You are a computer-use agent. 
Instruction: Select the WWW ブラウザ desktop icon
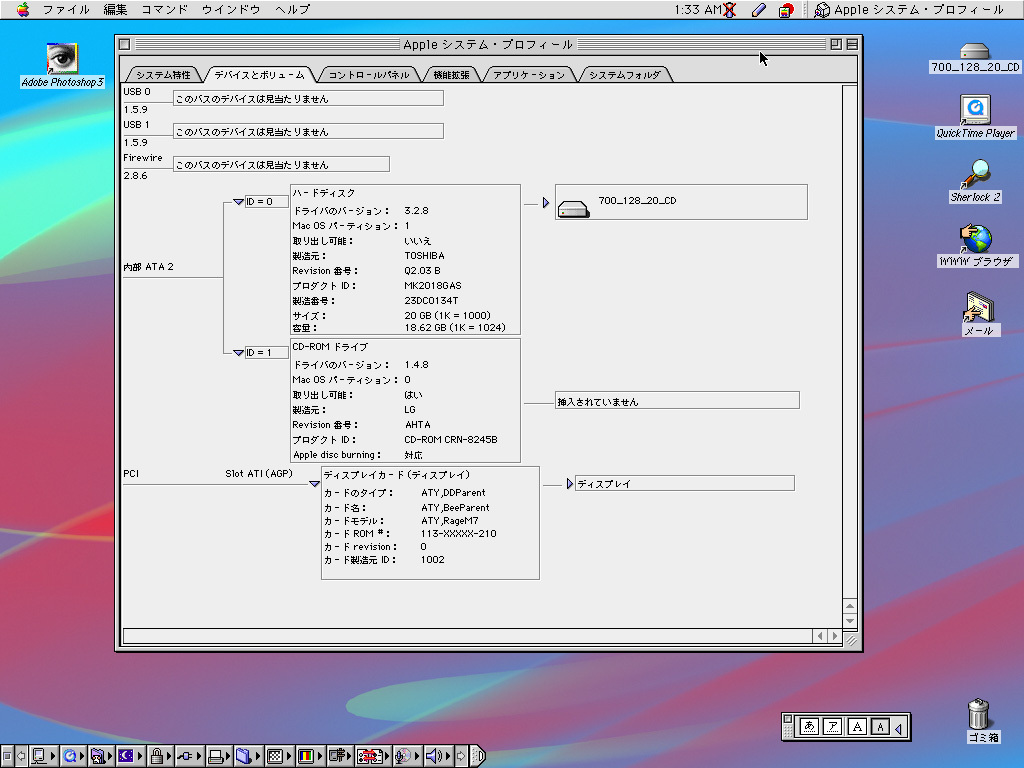click(x=975, y=239)
